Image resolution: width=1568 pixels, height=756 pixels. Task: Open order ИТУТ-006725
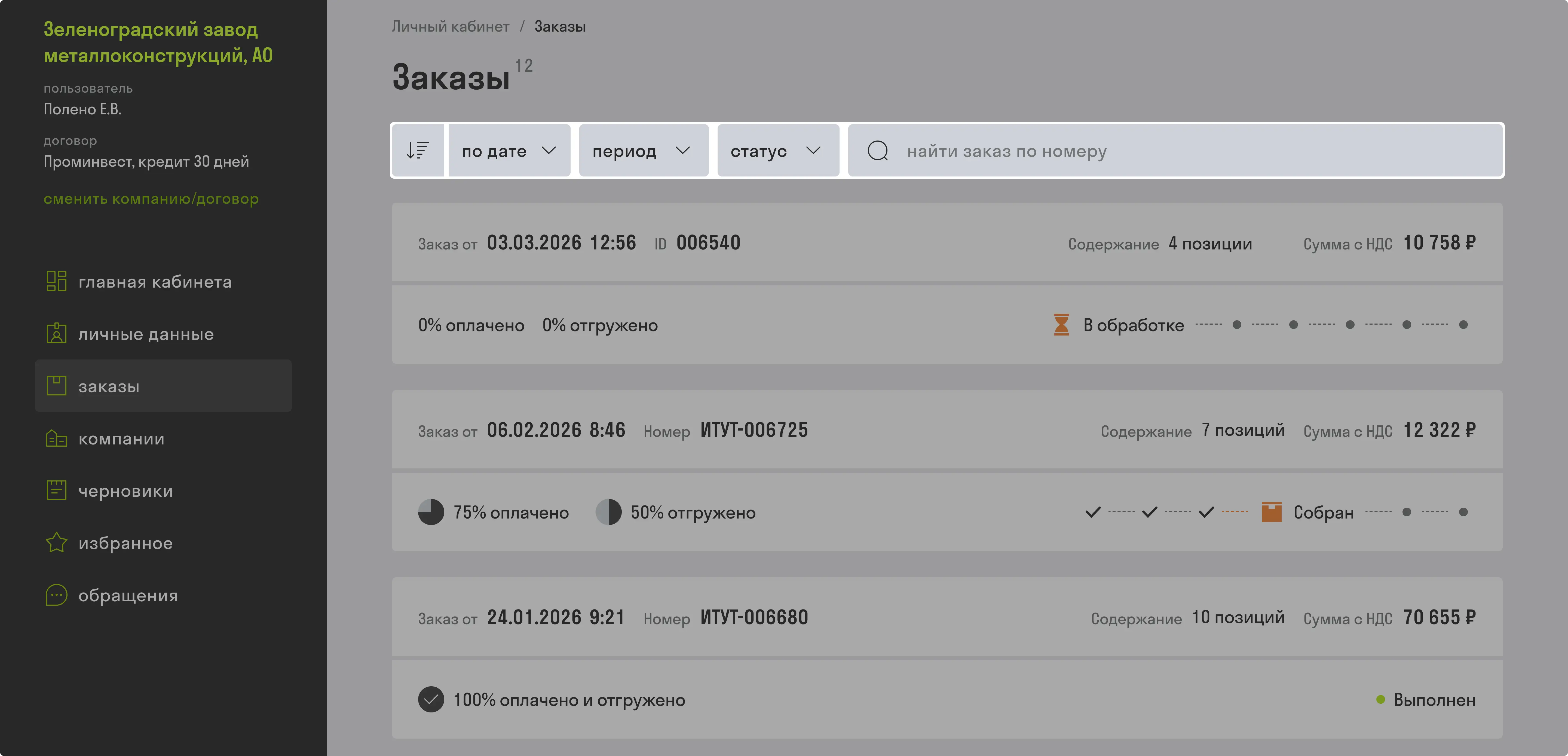coord(947,429)
